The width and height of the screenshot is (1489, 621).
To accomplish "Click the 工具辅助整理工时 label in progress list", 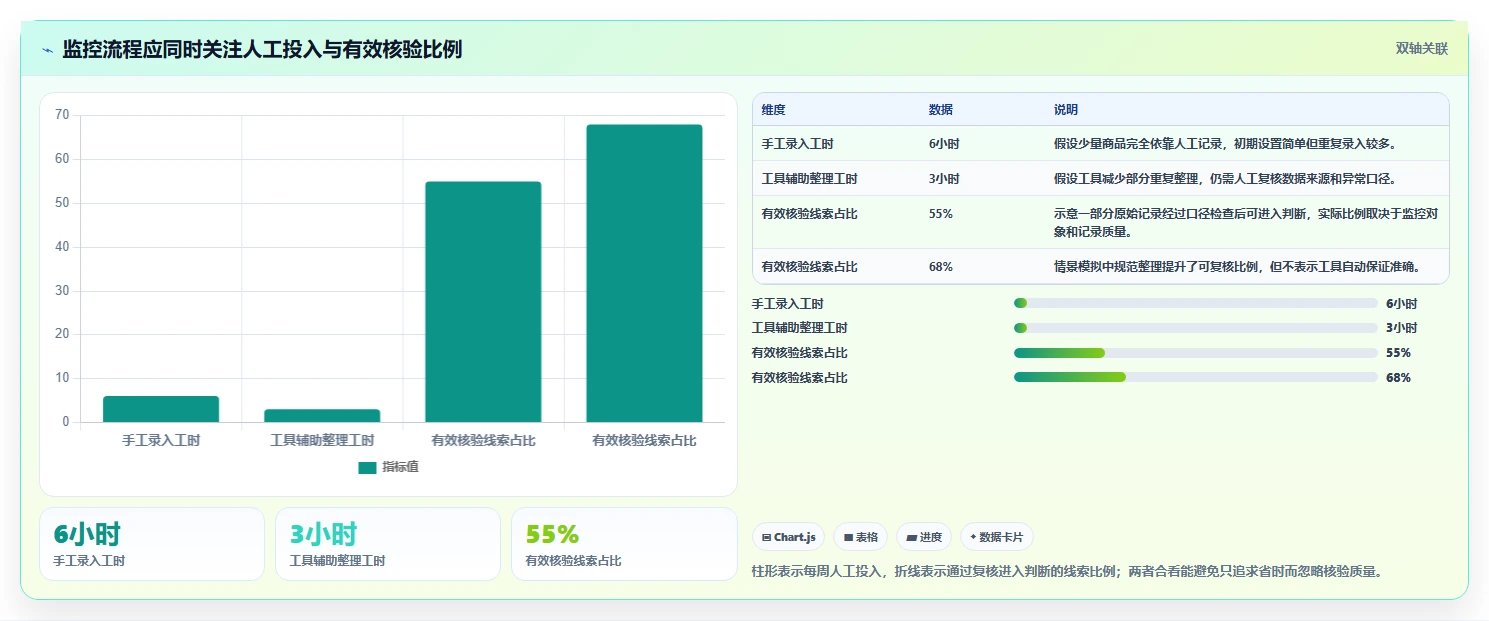I will 800,328.
